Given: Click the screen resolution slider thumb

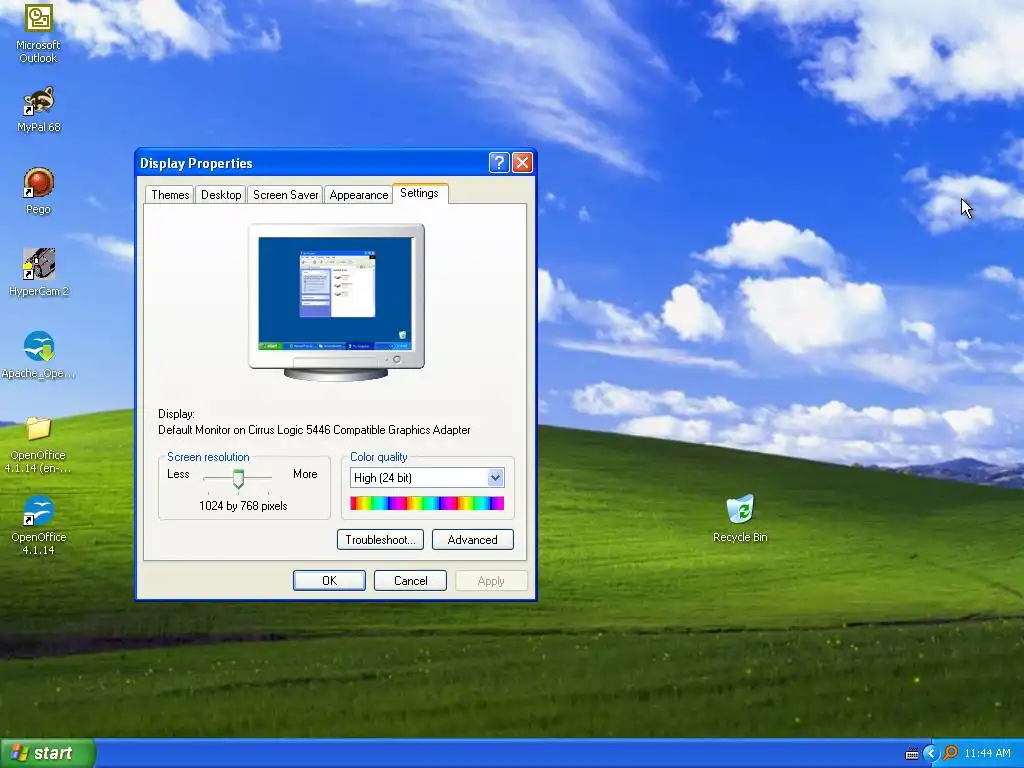Looking at the screenshot, I should (238, 479).
